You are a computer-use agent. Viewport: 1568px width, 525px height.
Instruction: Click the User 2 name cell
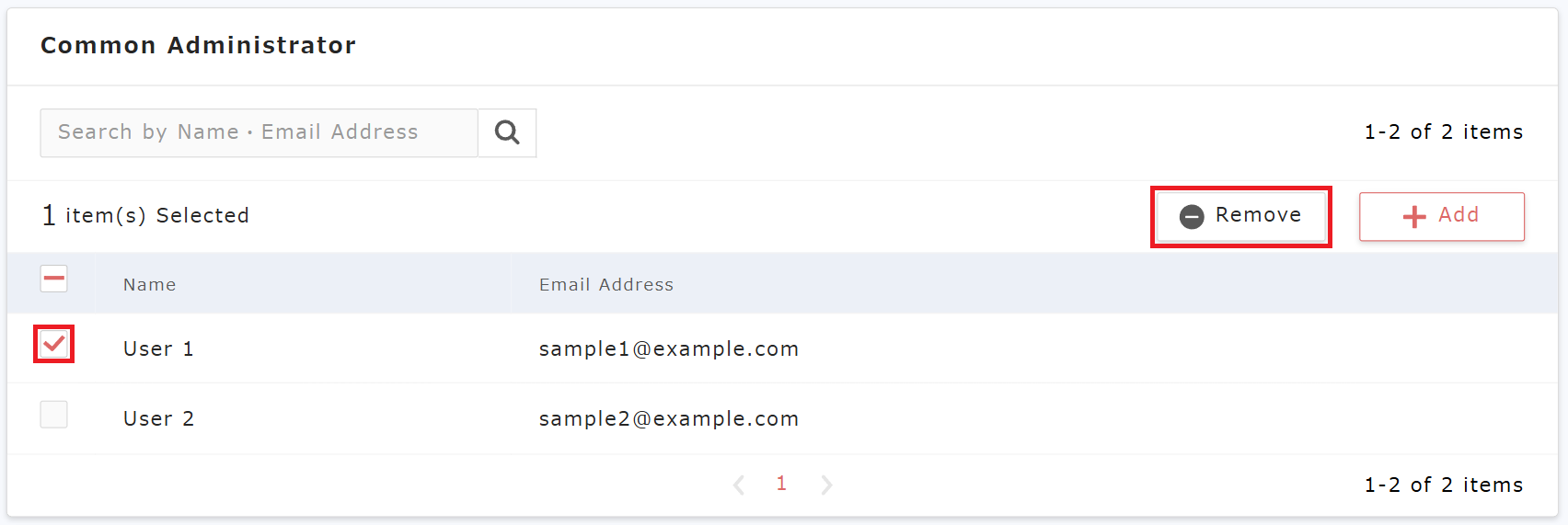(158, 419)
